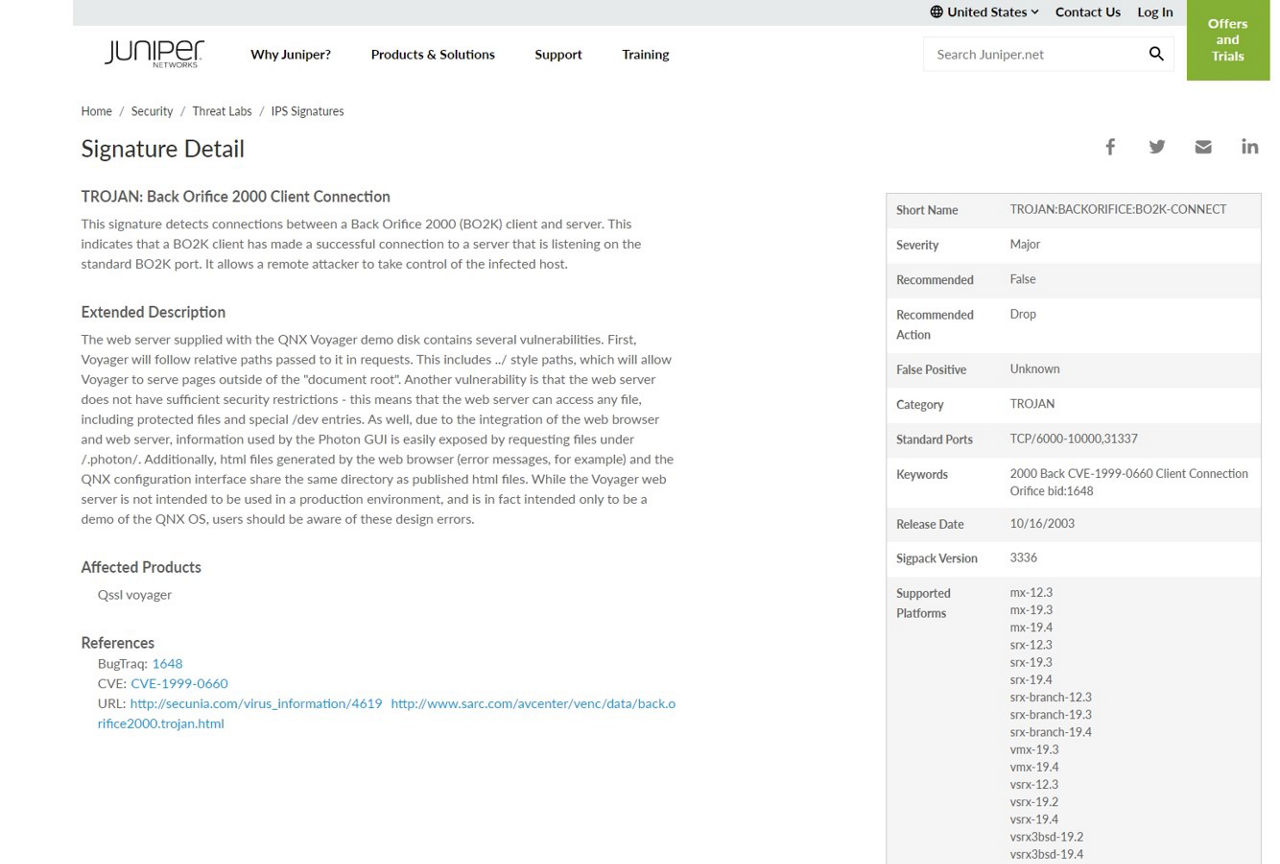This screenshot has width=1280, height=864.
Task: Share the page on Facebook
Action: tap(1110, 146)
